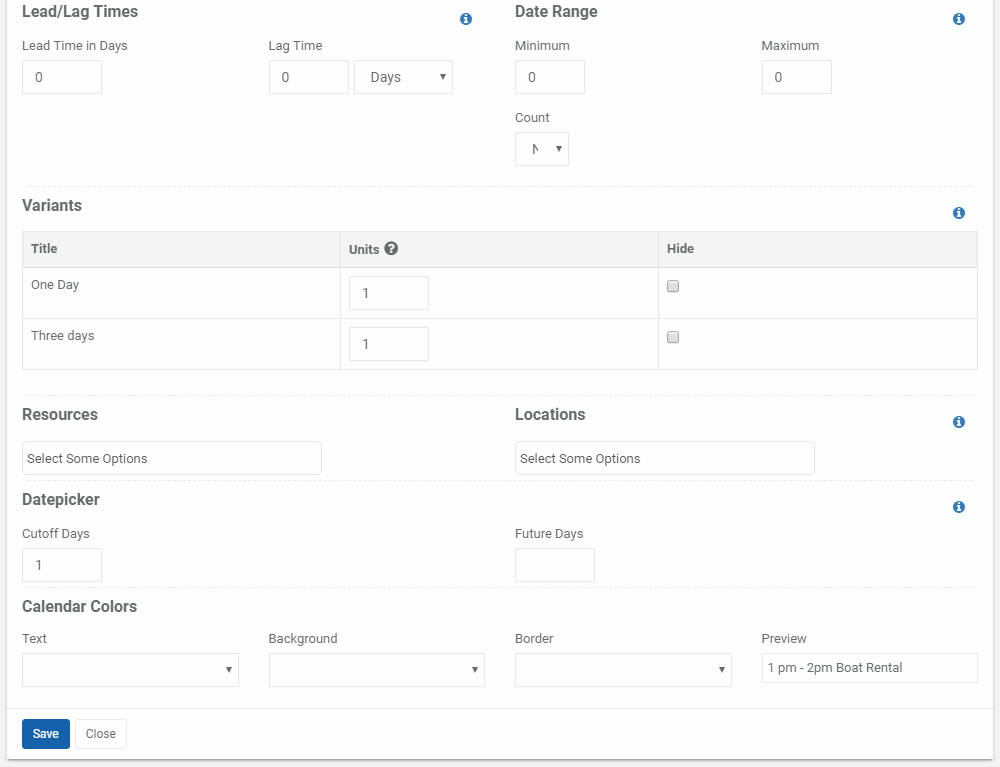Focus the Lag Time number field
This screenshot has width=1000, height=767.
point(309,77)
